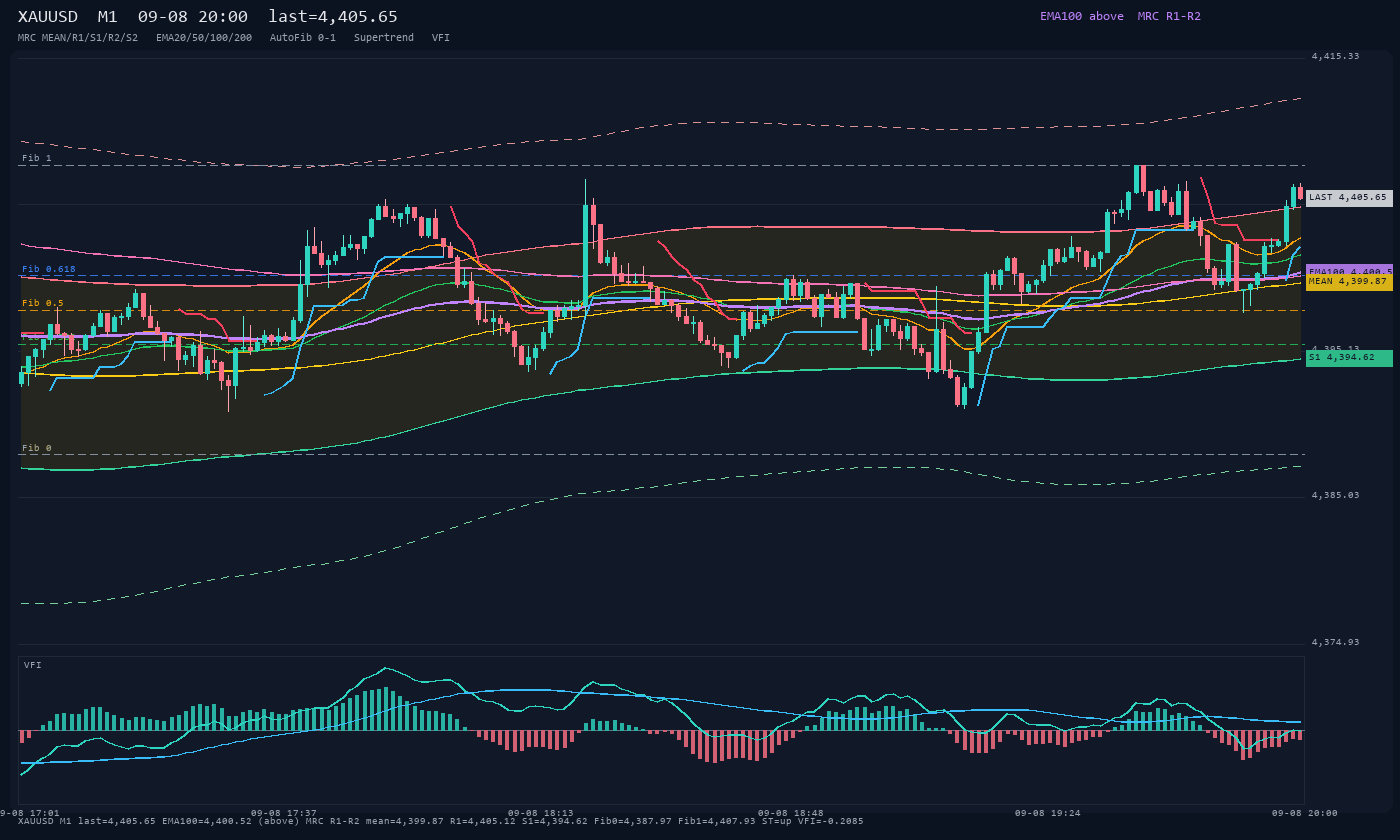
Task: Select the MRC MEAN/R1/S1/R2/S2 legend entry
Action: click(x=78, y=37)
